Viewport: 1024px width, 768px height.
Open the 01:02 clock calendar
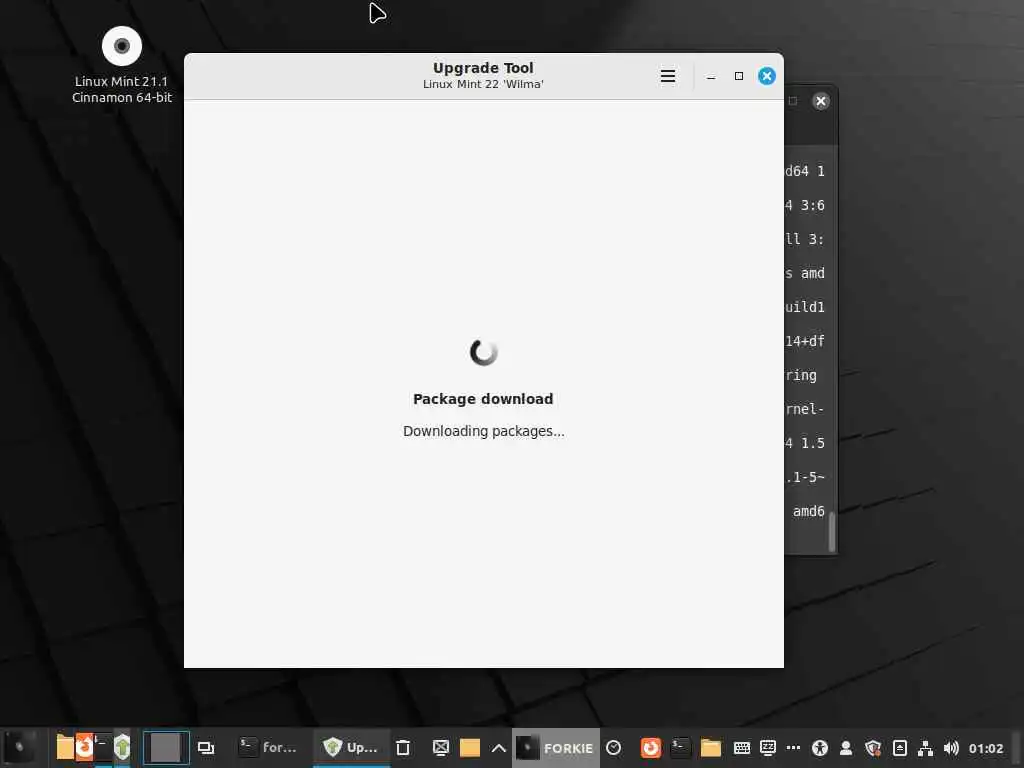click(x=985, y=748)
